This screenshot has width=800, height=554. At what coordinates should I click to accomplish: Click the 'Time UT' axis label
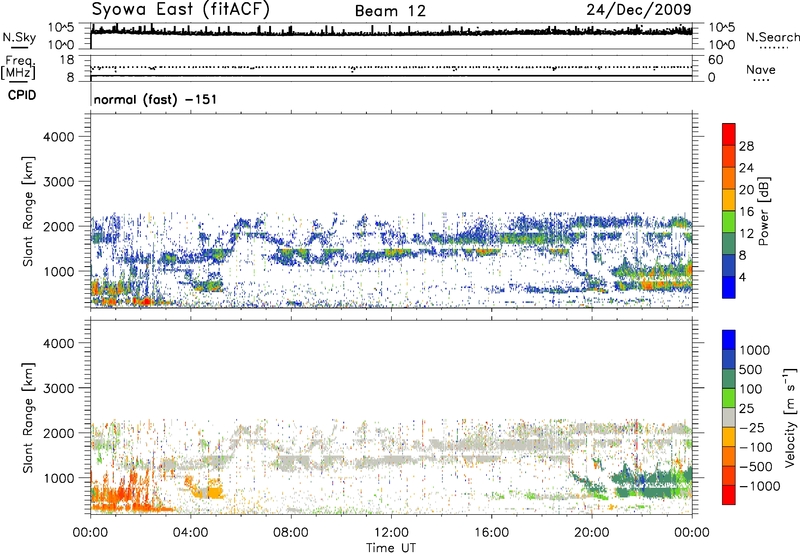(391, 548)
